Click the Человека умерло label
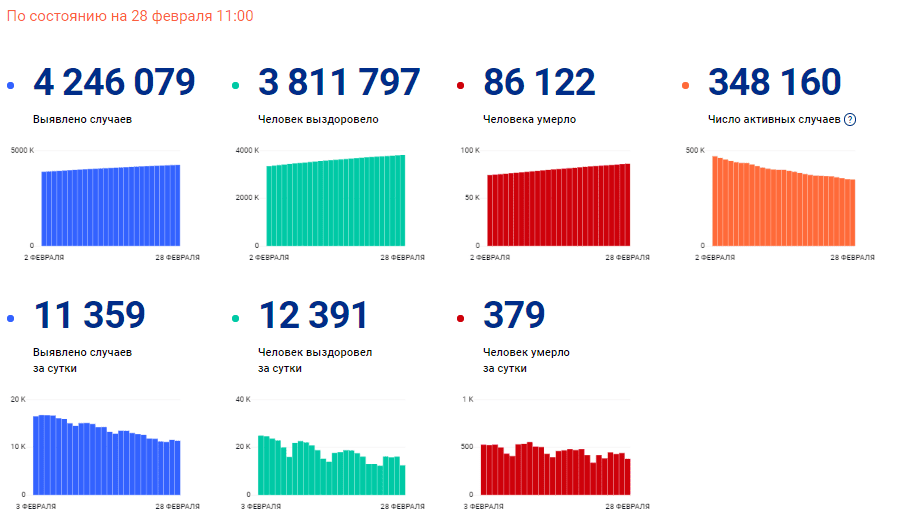Screen dimensions: 903x523 [x=529, y=120]
